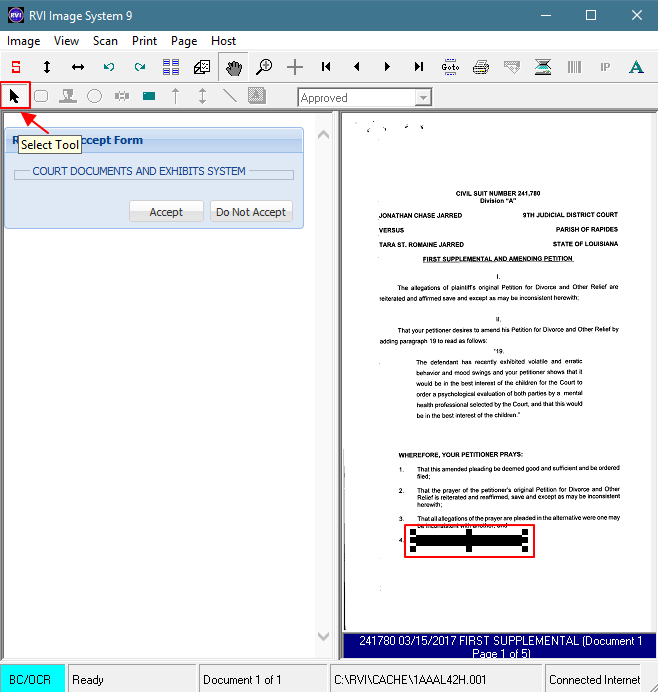Screen dimensions: 658x692
Task: Click the BC/OCR status indicator
Action: click(x=32, y=679)
